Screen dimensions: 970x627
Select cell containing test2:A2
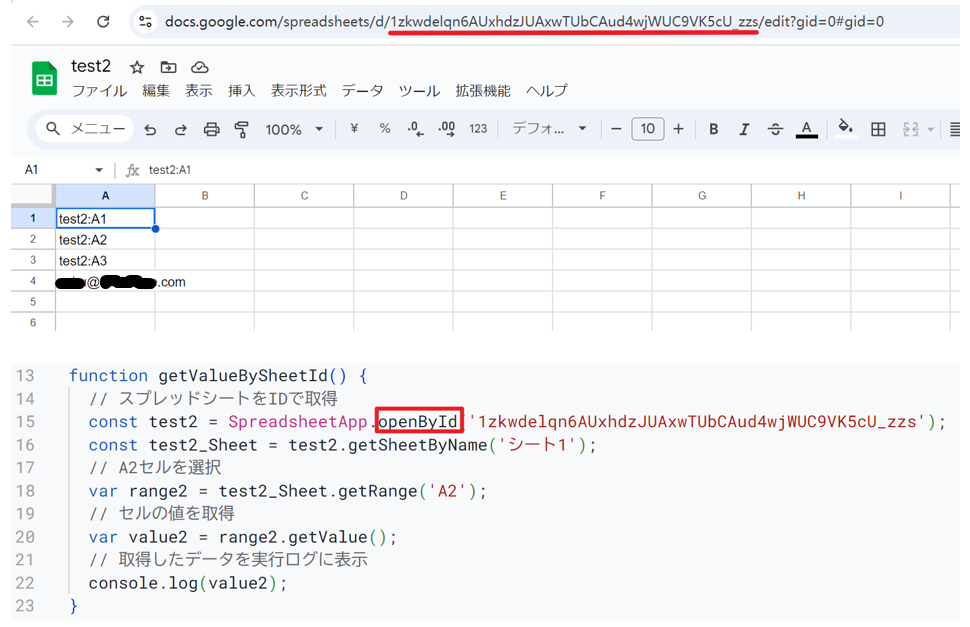coord(105,239)
